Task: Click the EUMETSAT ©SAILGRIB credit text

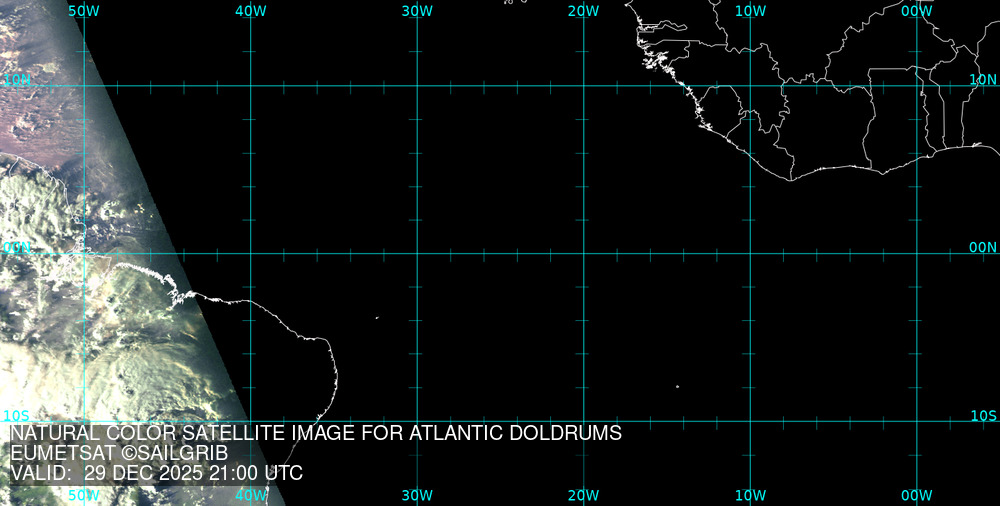Action: 119,454
